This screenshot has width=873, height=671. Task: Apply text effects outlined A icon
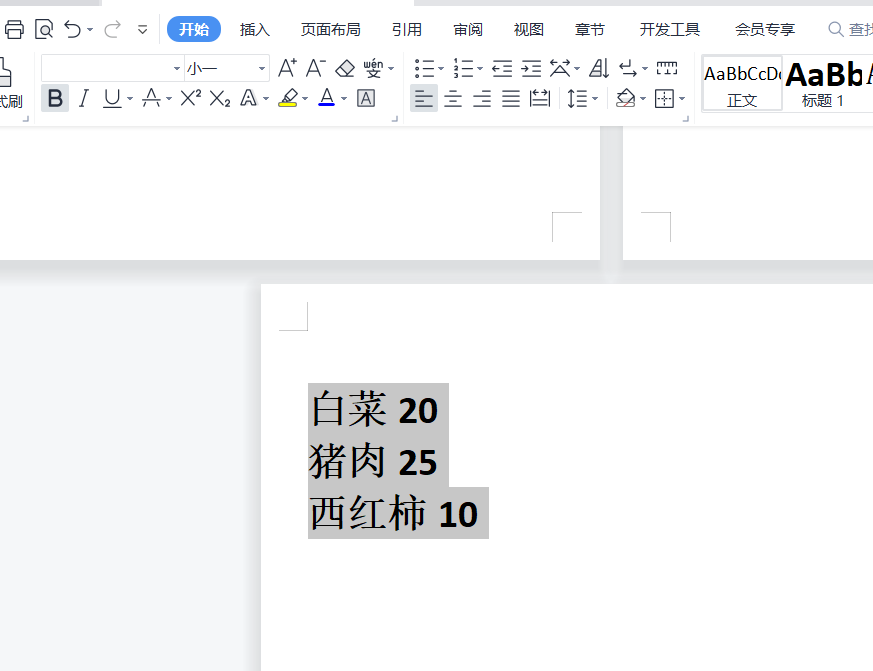point(248,99)
